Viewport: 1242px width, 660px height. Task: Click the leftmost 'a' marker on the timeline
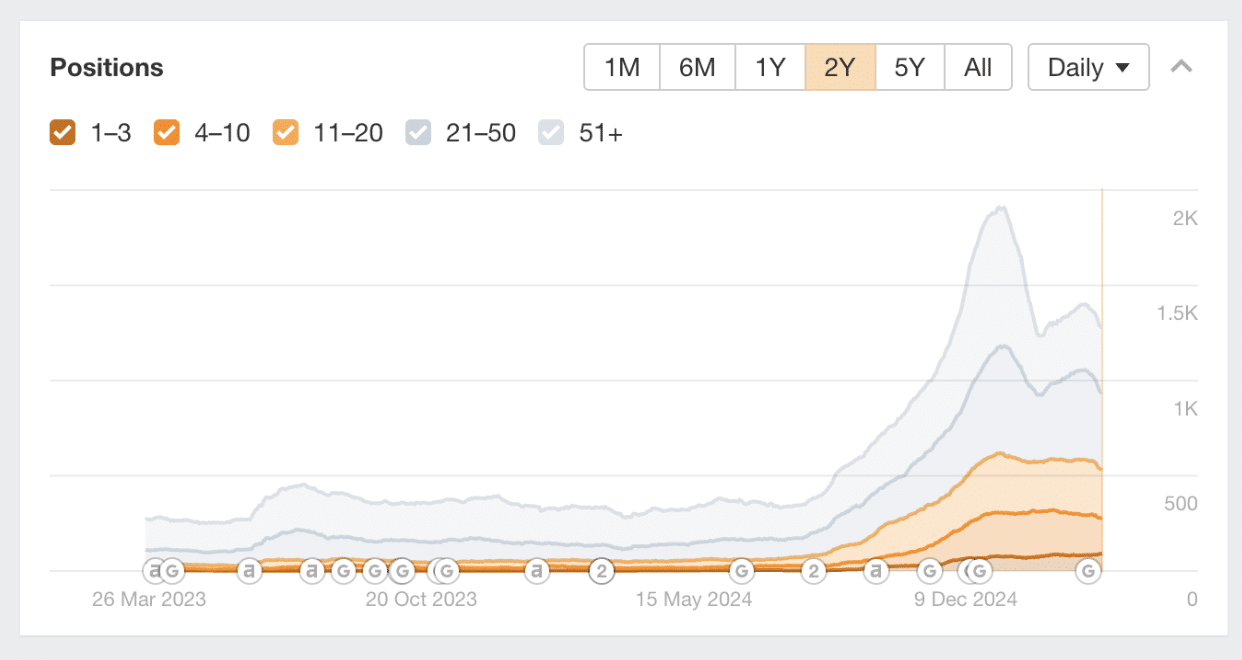[x=153, y=571]
